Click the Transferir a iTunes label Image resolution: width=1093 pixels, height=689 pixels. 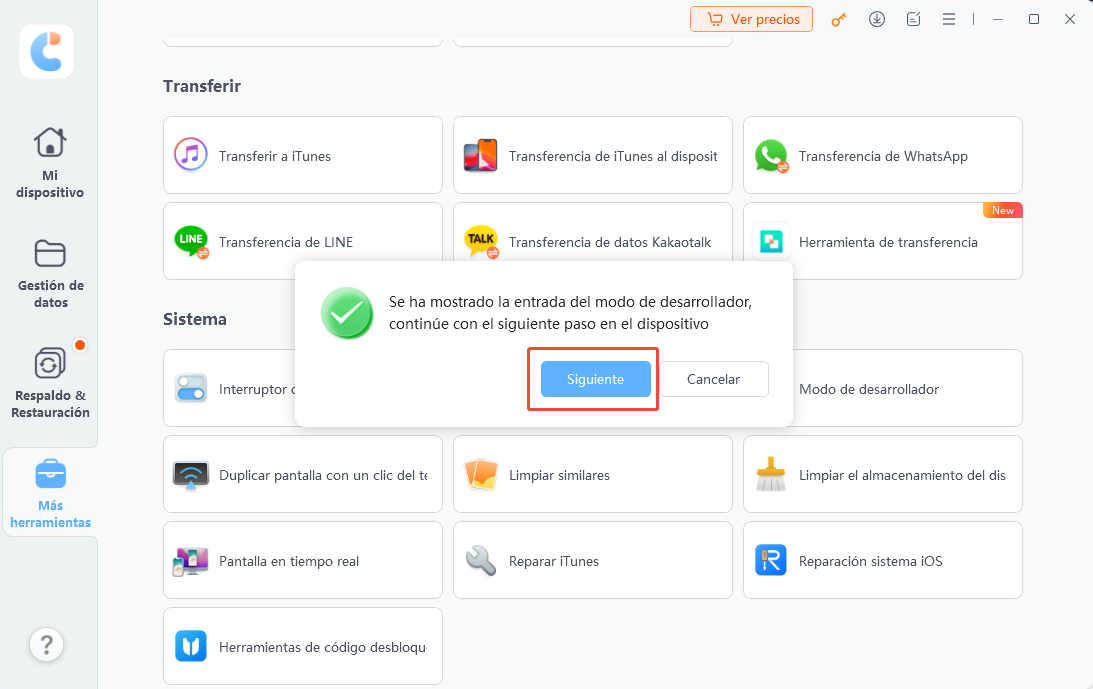(x=275, y=156)
